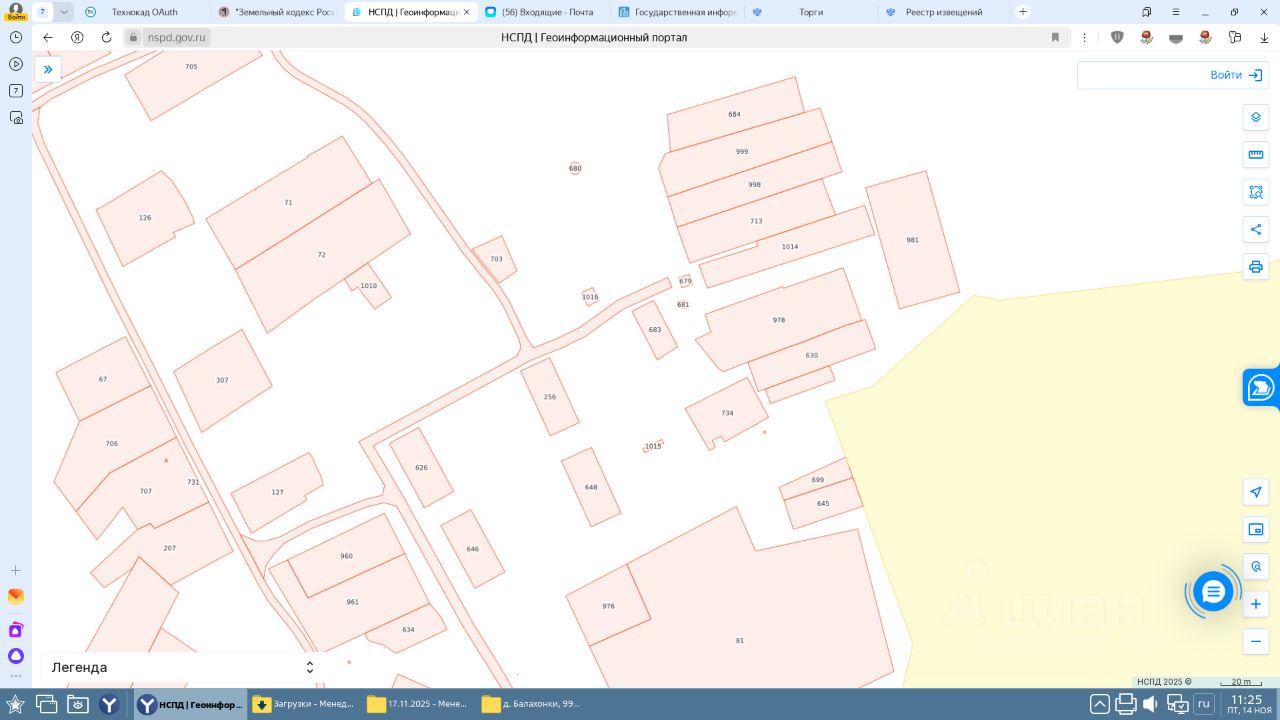This screenshot has width=1280, height=720.
Task: Zoom in with the plus button
Action: click(1256, 604)
